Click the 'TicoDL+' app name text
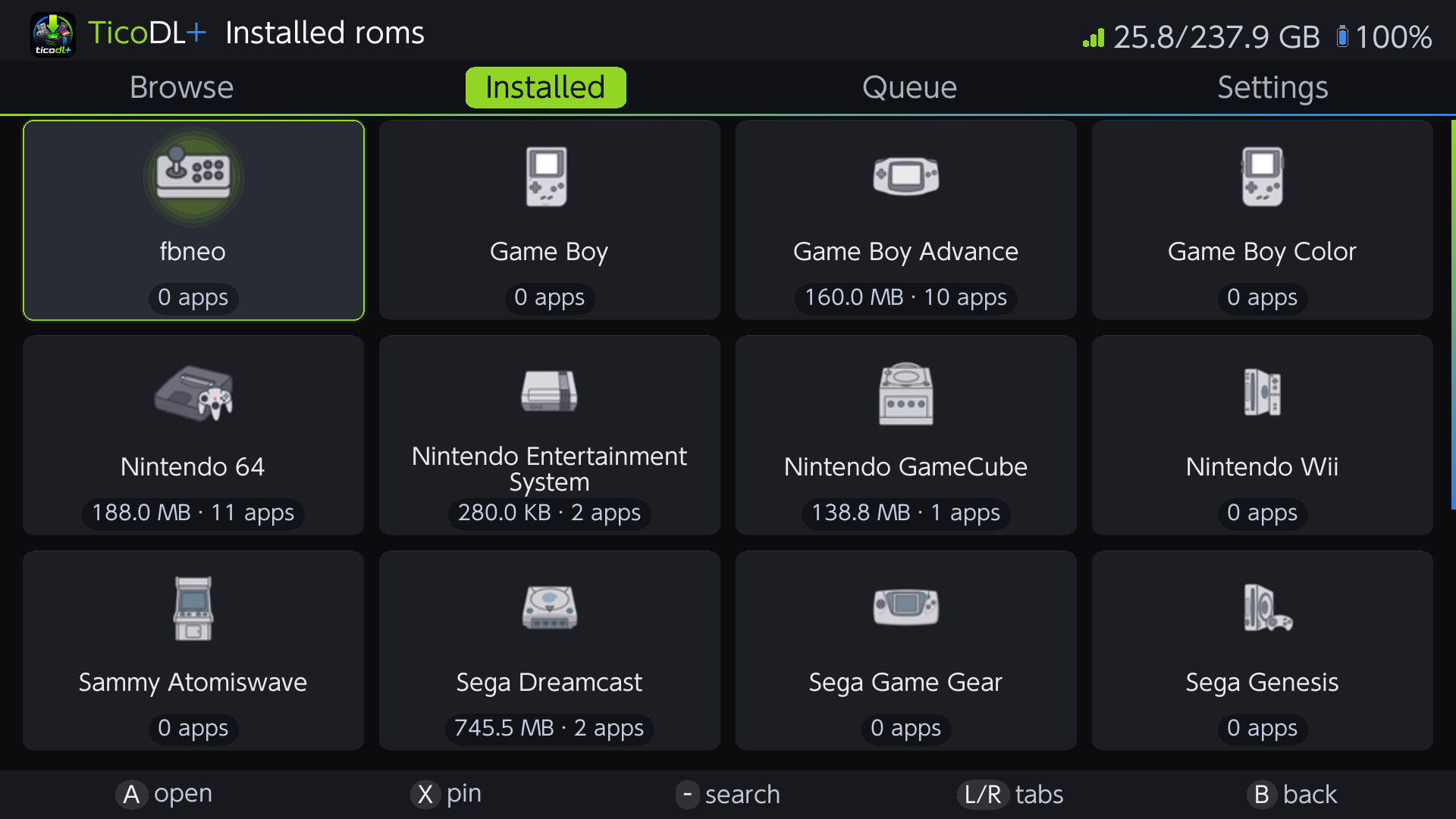 coord(146,33)
